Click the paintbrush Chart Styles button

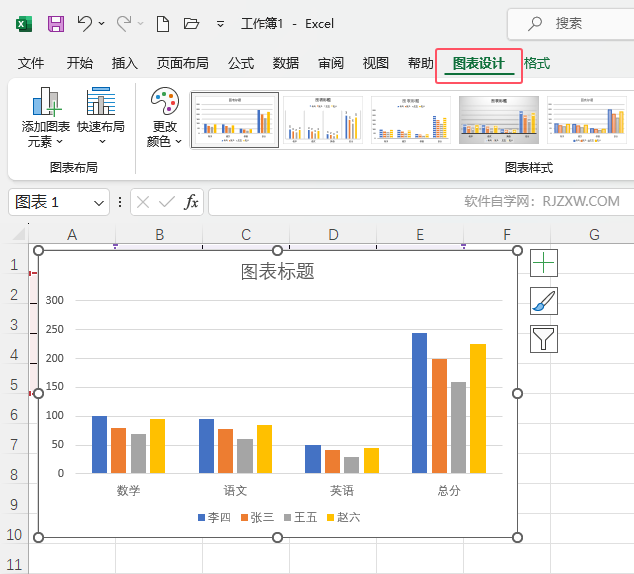(544, 301)
